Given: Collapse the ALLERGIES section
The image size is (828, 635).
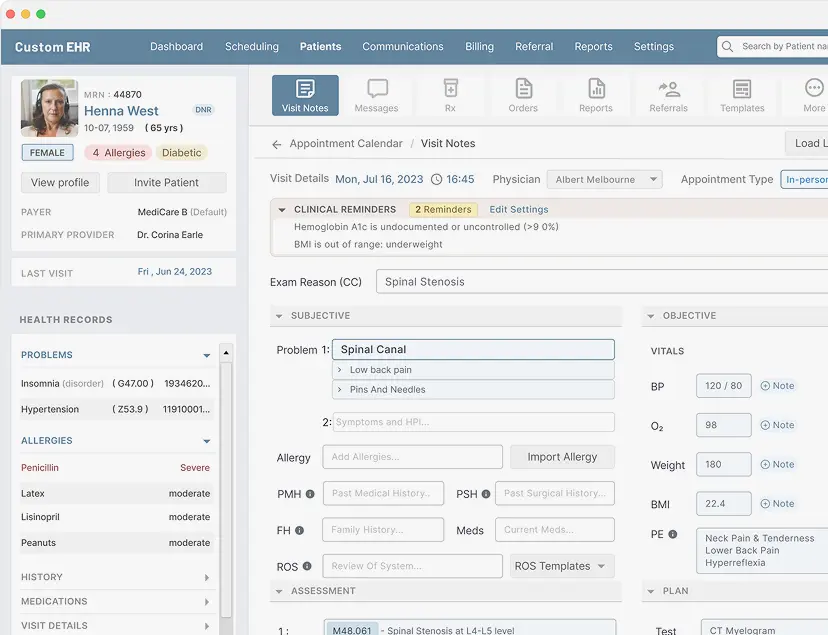Looking at the screenshot, I should click(208, 440).
